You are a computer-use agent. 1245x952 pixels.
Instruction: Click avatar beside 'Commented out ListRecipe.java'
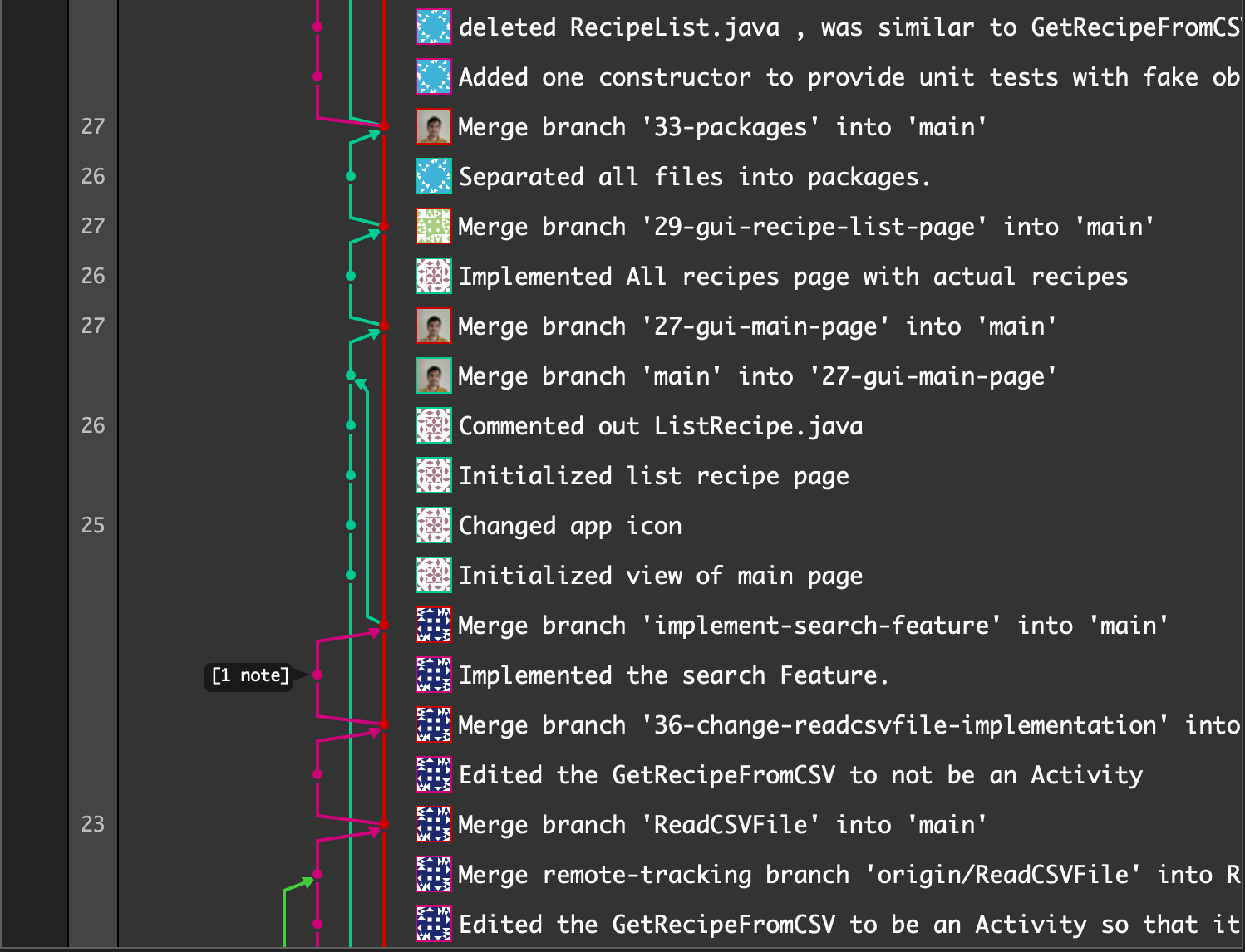[434, 425]
